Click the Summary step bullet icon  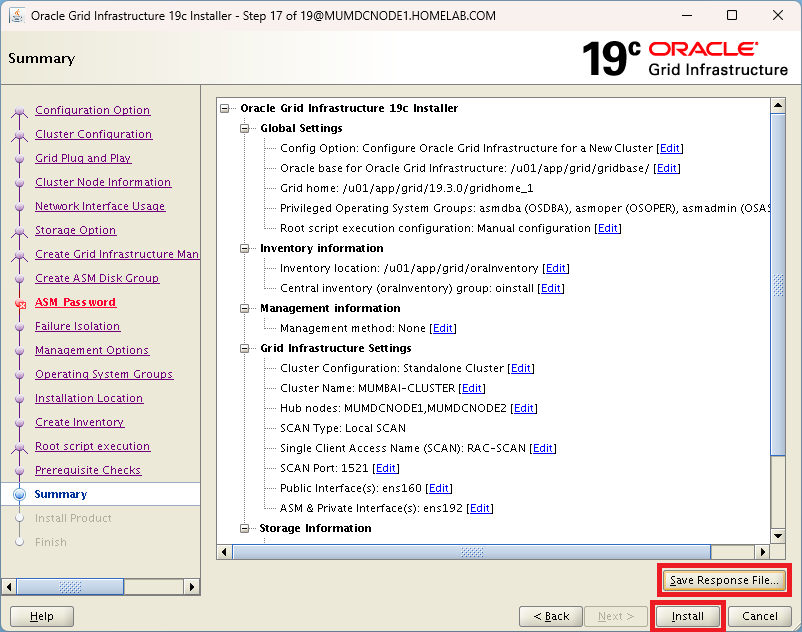coord(19,494)
